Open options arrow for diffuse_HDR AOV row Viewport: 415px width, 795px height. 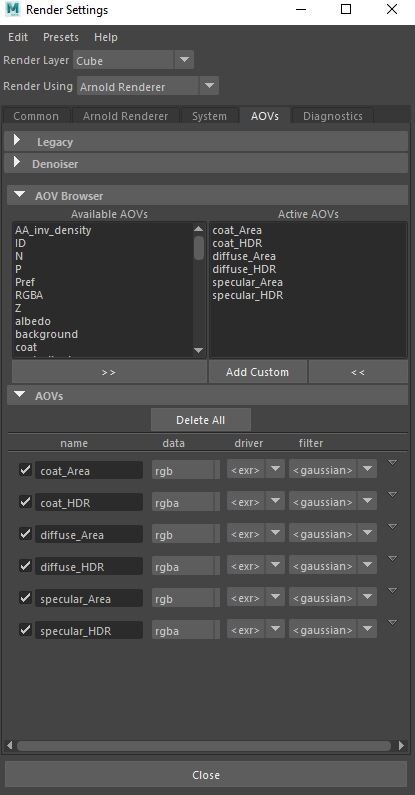tap(392, 558)
